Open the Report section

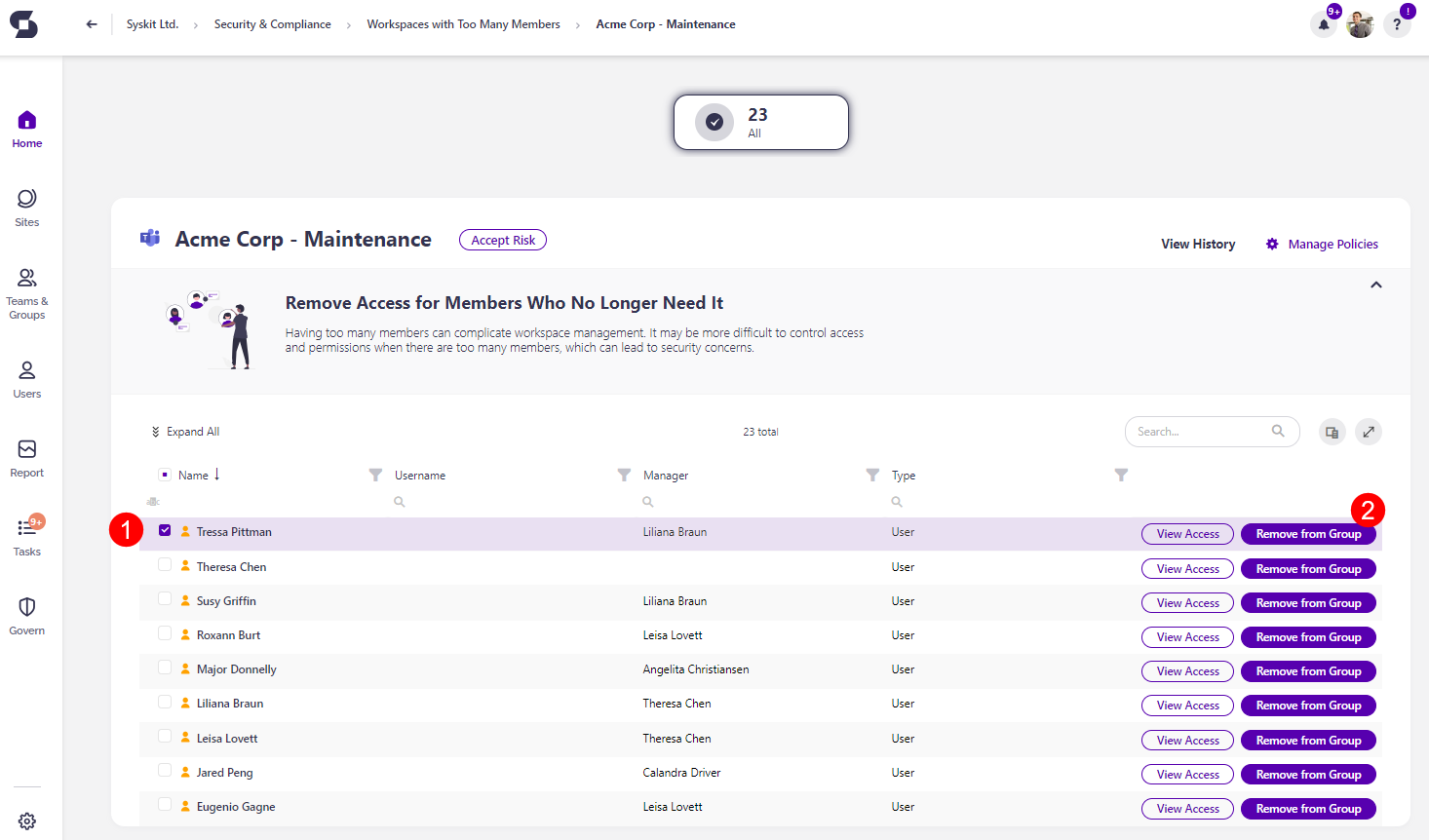pyautogui.click(x=26, y=457)
